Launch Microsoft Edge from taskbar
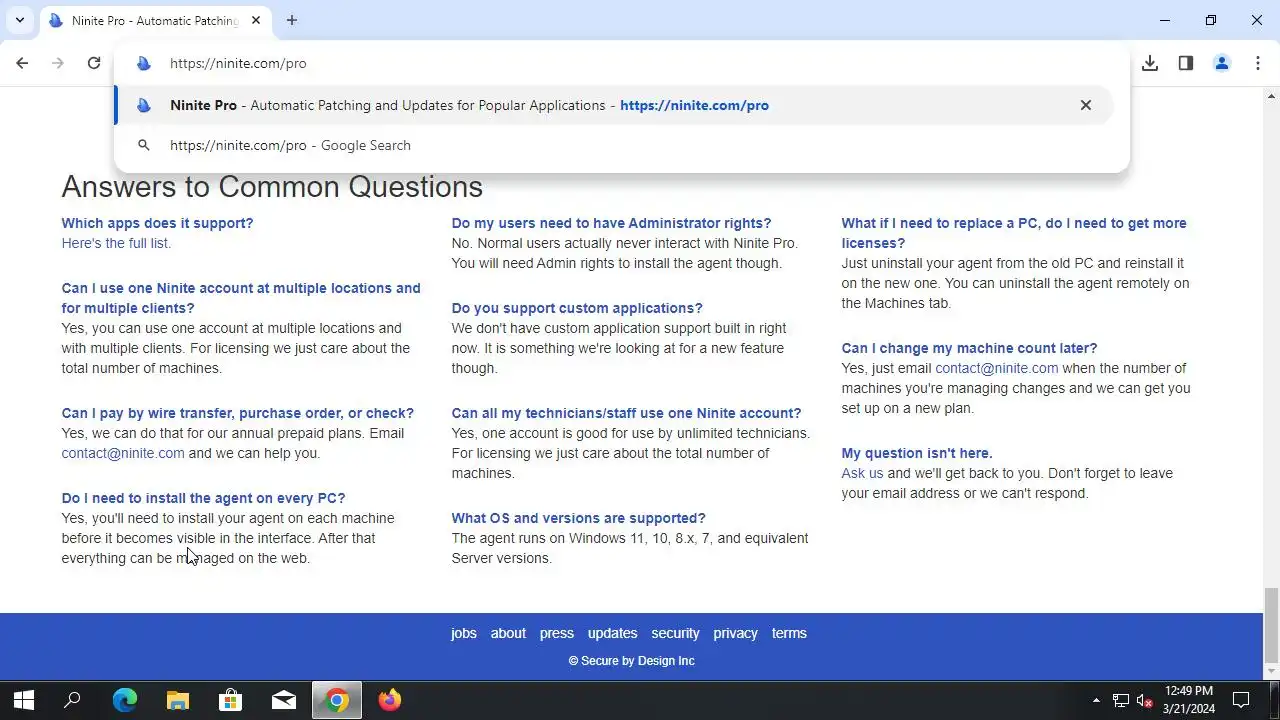Image resolution: width=1280 pixels, height=720 pixels. click(x=125, y=700)
